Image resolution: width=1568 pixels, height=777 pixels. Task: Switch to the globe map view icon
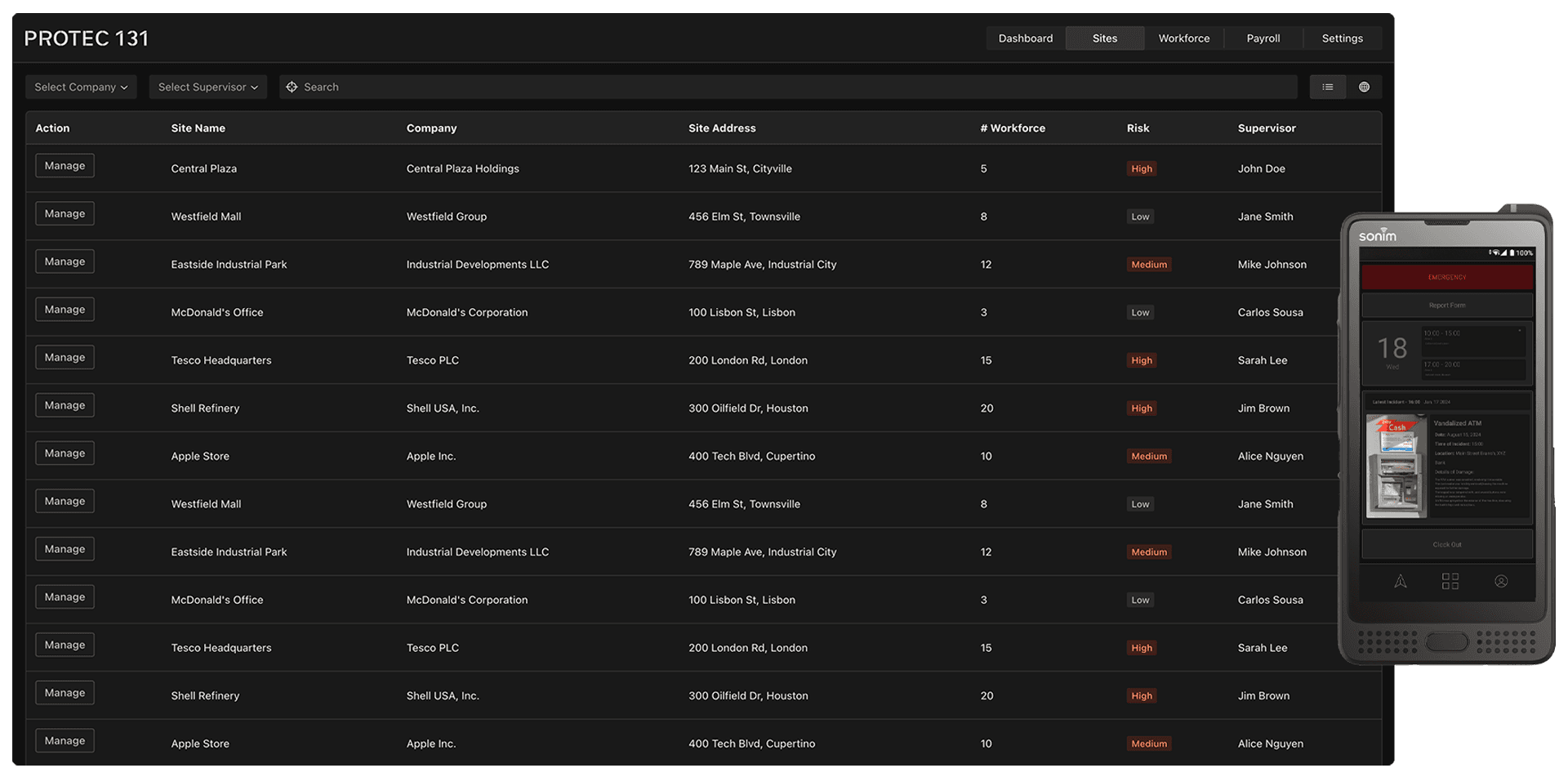coord(1364,87)
